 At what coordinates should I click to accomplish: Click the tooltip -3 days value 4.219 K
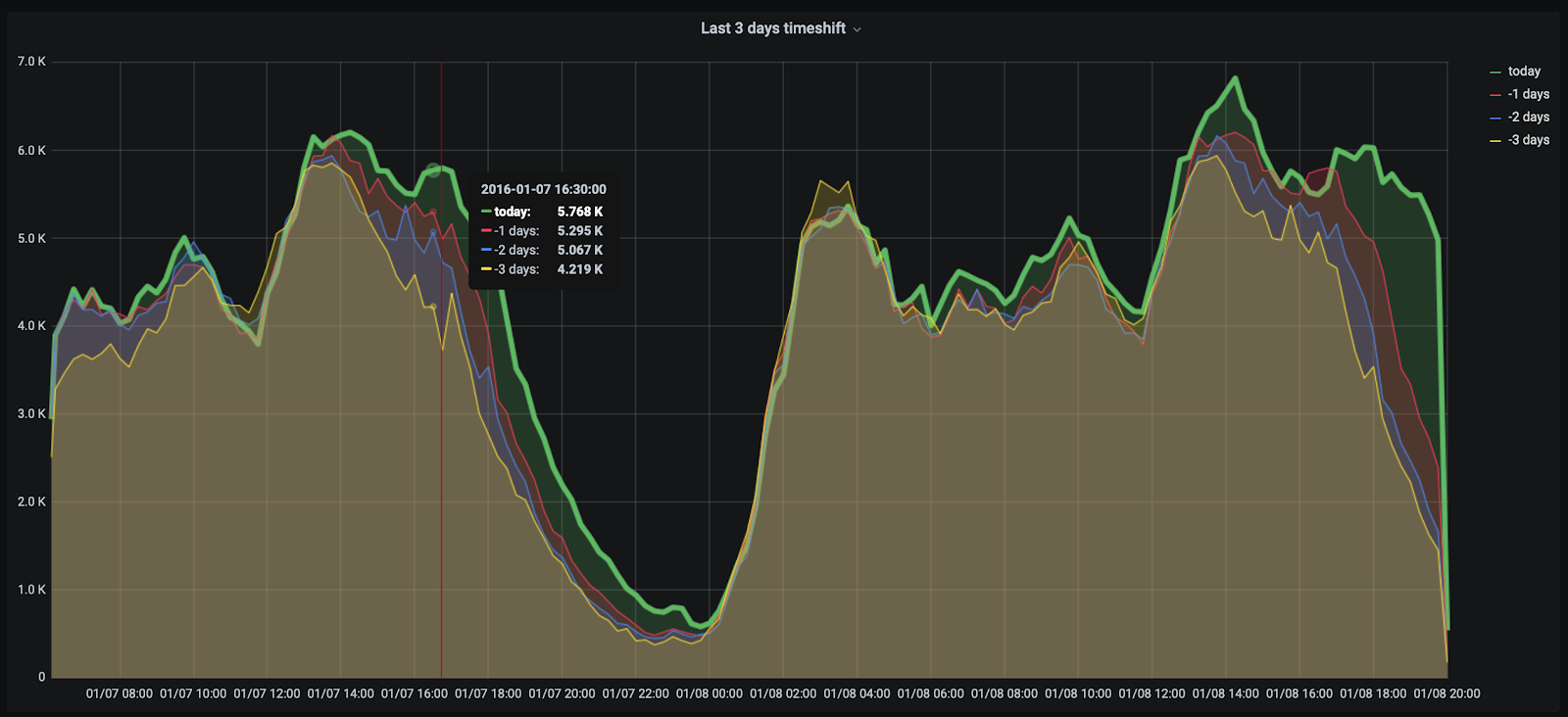pyautogui.click(x=579, y=269)
